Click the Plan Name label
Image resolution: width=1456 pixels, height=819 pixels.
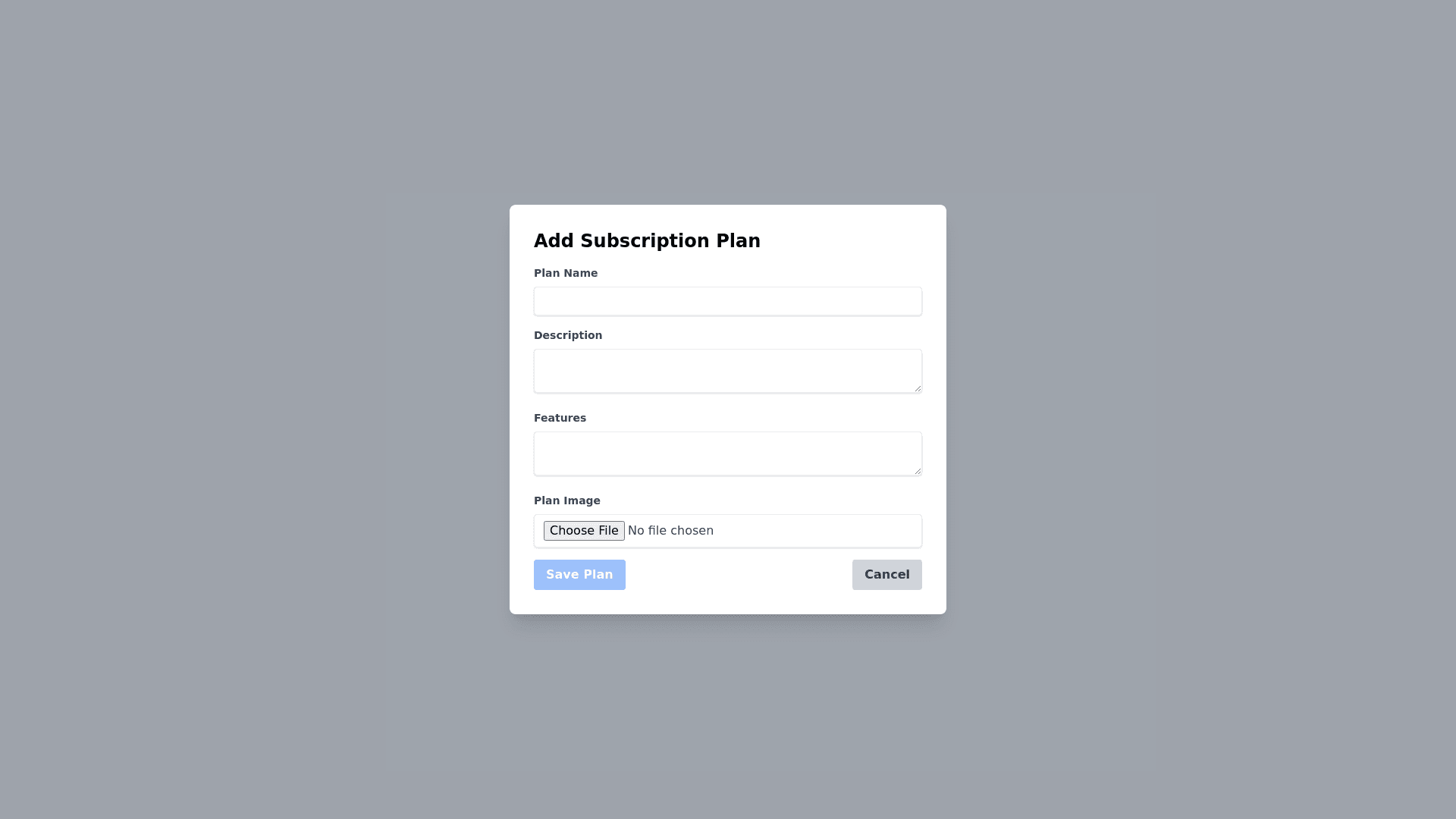tap(566, 273)
